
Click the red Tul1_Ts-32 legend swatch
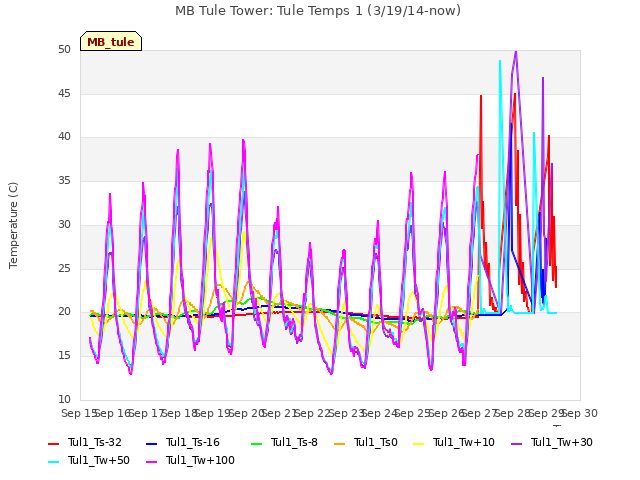coord(54,444)
